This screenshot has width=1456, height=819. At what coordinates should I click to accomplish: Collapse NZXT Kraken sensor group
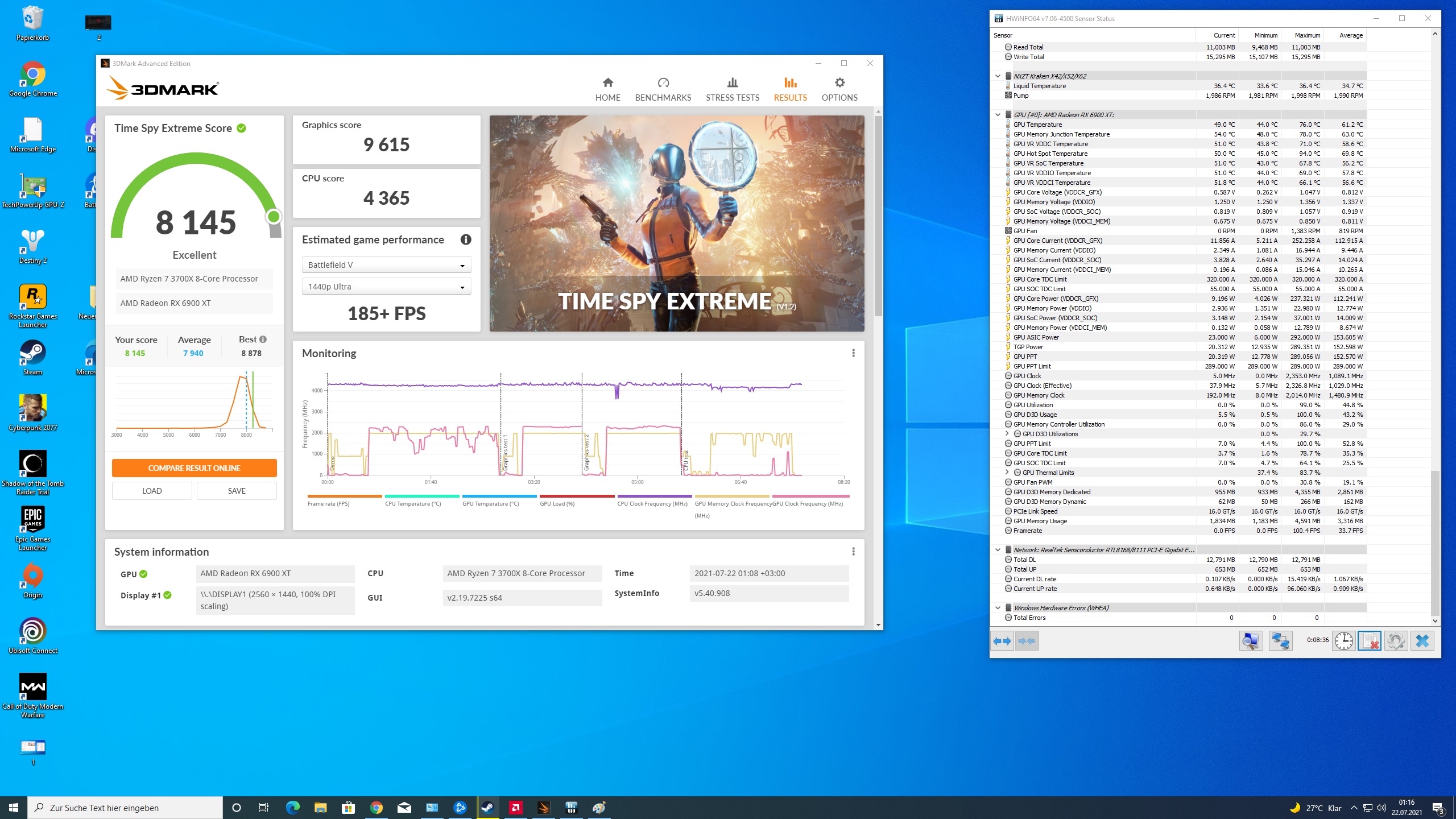[x=998, y=76]
